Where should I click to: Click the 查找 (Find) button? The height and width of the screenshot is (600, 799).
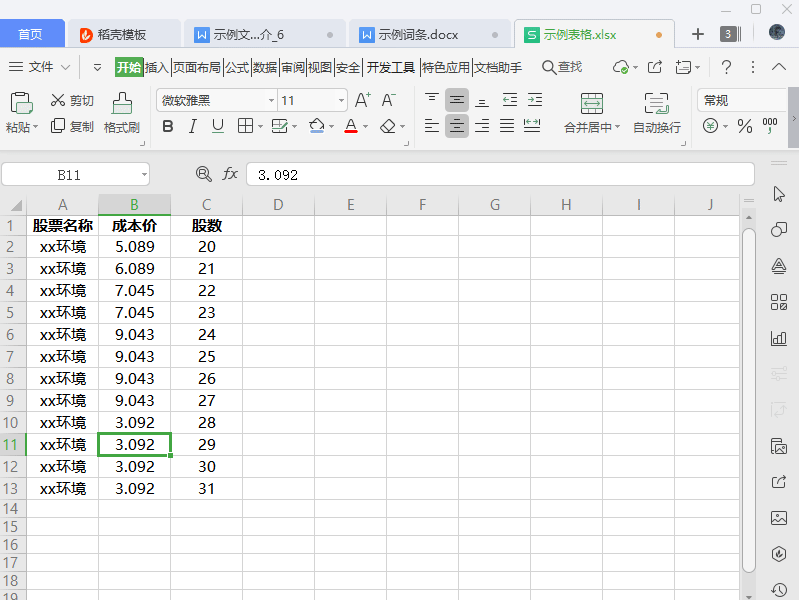tap(561, 67)
